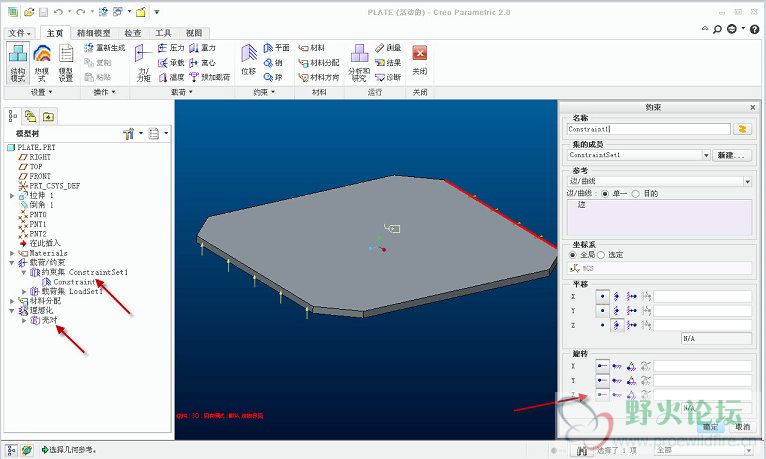Screen dimensions: 766x459
Task: Click the 平移 X value input field
Action: click(702, 296)
